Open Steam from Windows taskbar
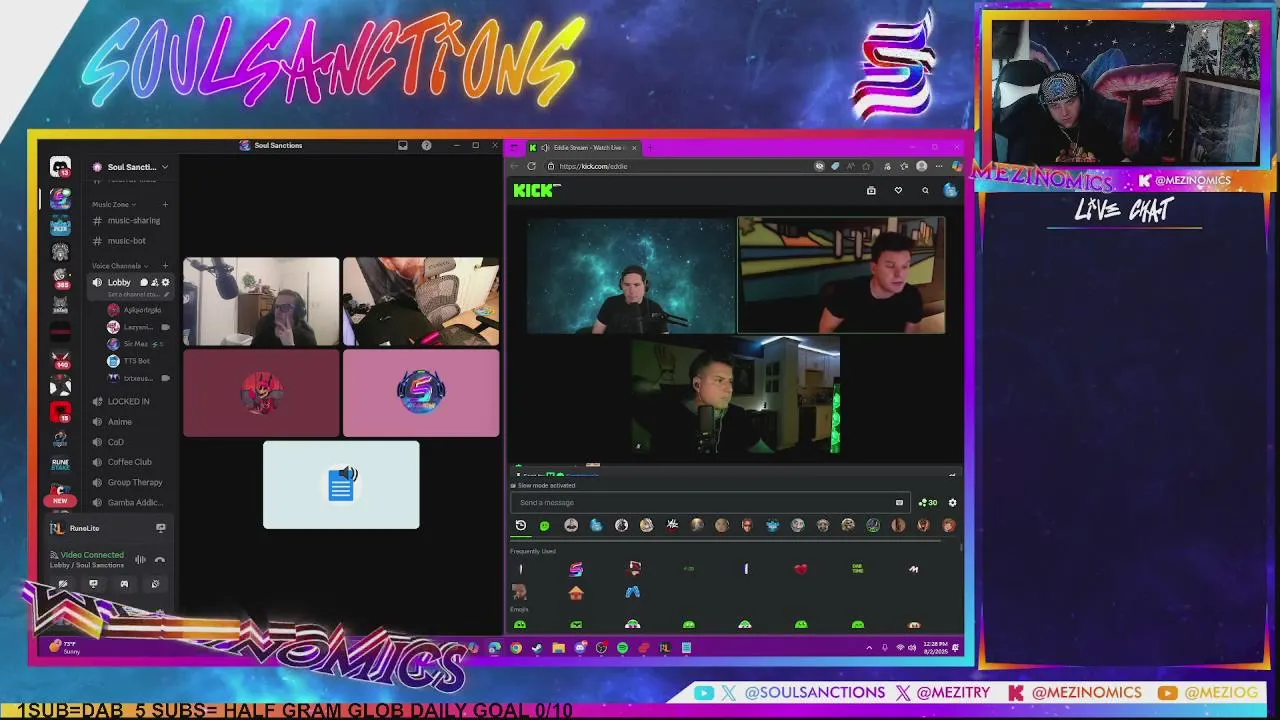The width and height of the screenshot is (1280, 720). tap(537, 648)
